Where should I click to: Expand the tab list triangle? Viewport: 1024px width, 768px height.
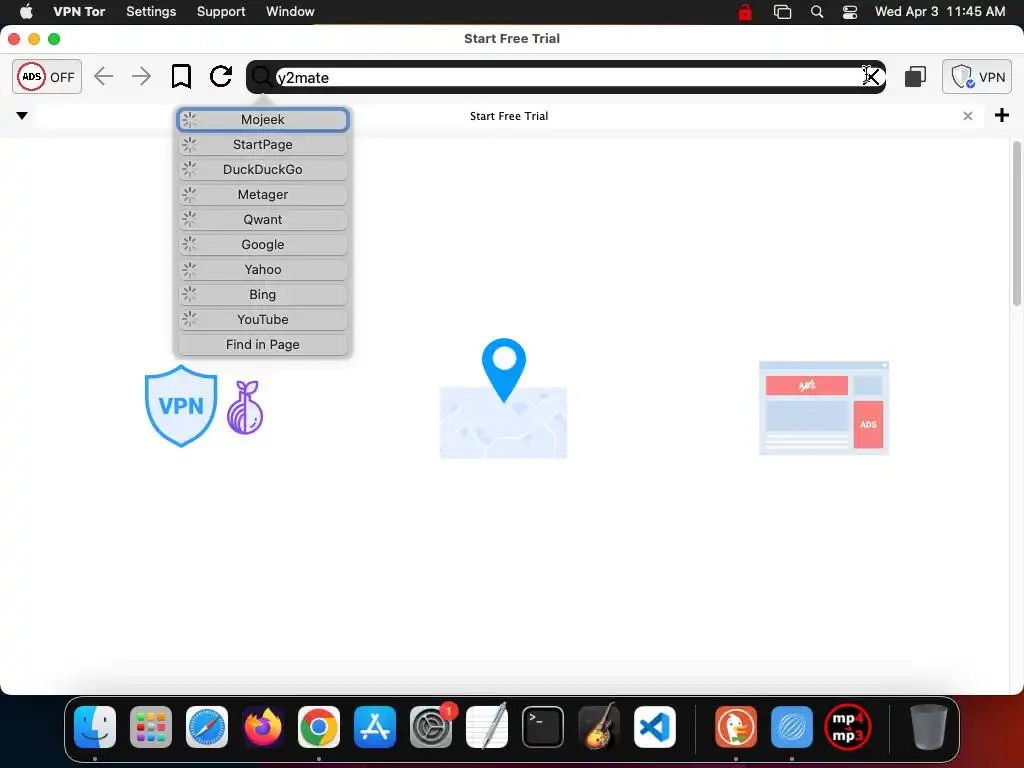click(x=22, y=116)
